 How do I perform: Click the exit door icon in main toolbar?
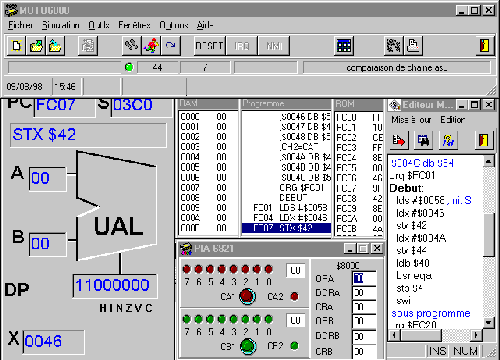pyautogui.click(x=484, y=45)
